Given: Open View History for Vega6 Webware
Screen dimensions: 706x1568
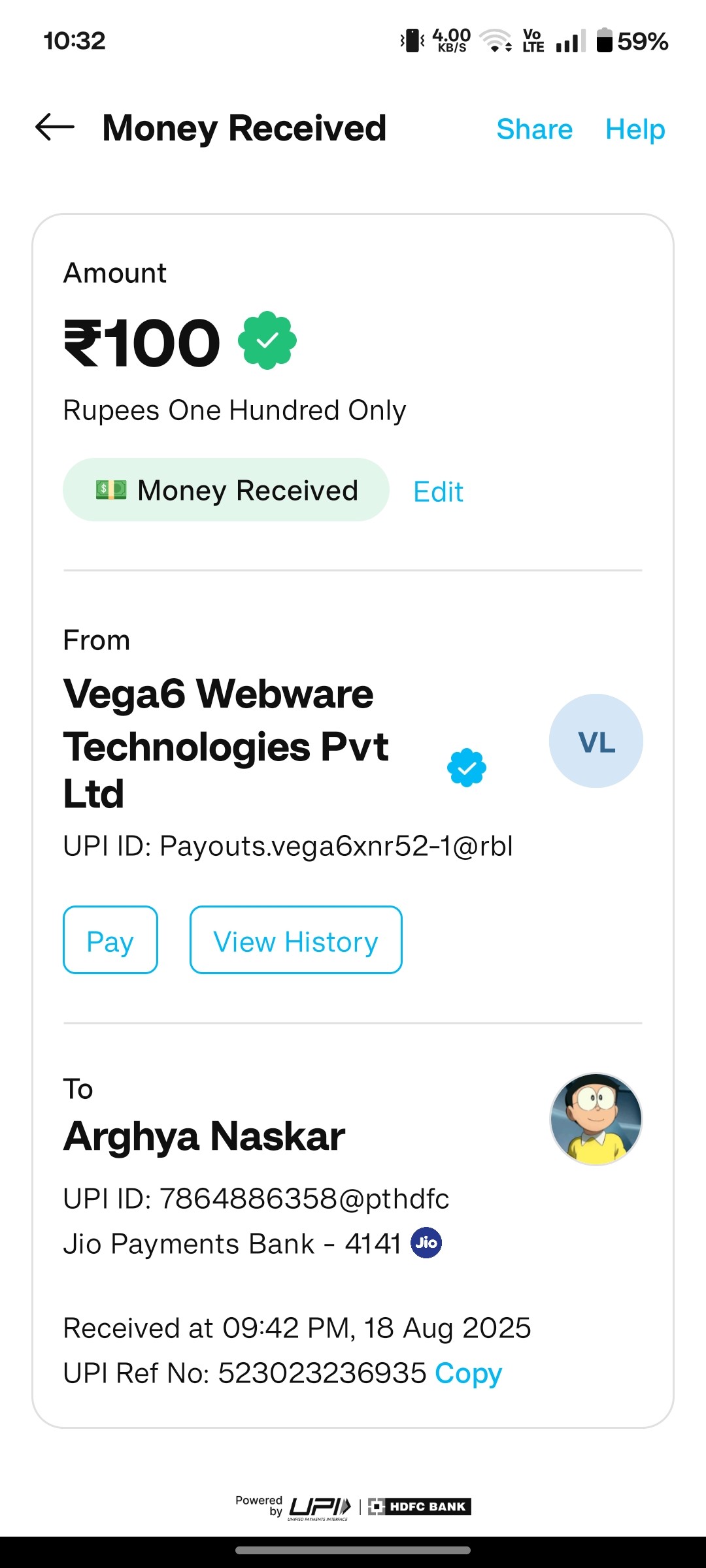Looking at the screenshot, I should coord(295,940).
